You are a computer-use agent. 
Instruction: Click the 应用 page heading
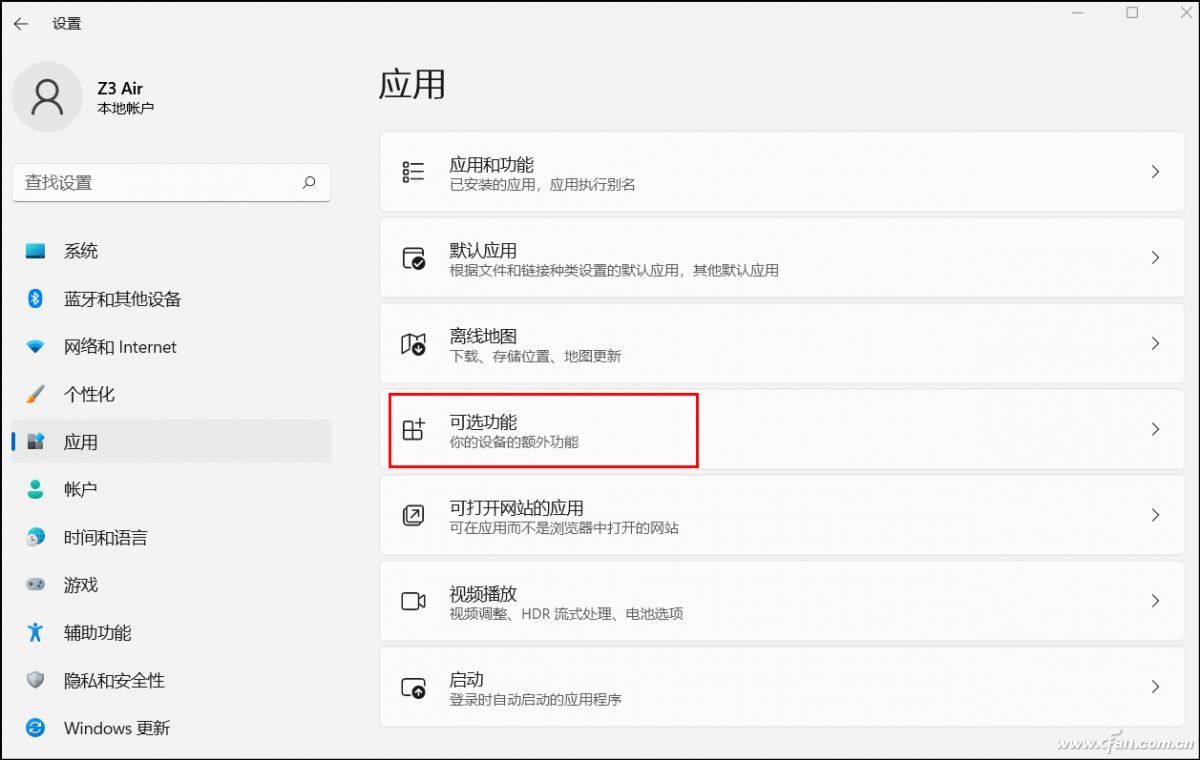tap(412, 84)
